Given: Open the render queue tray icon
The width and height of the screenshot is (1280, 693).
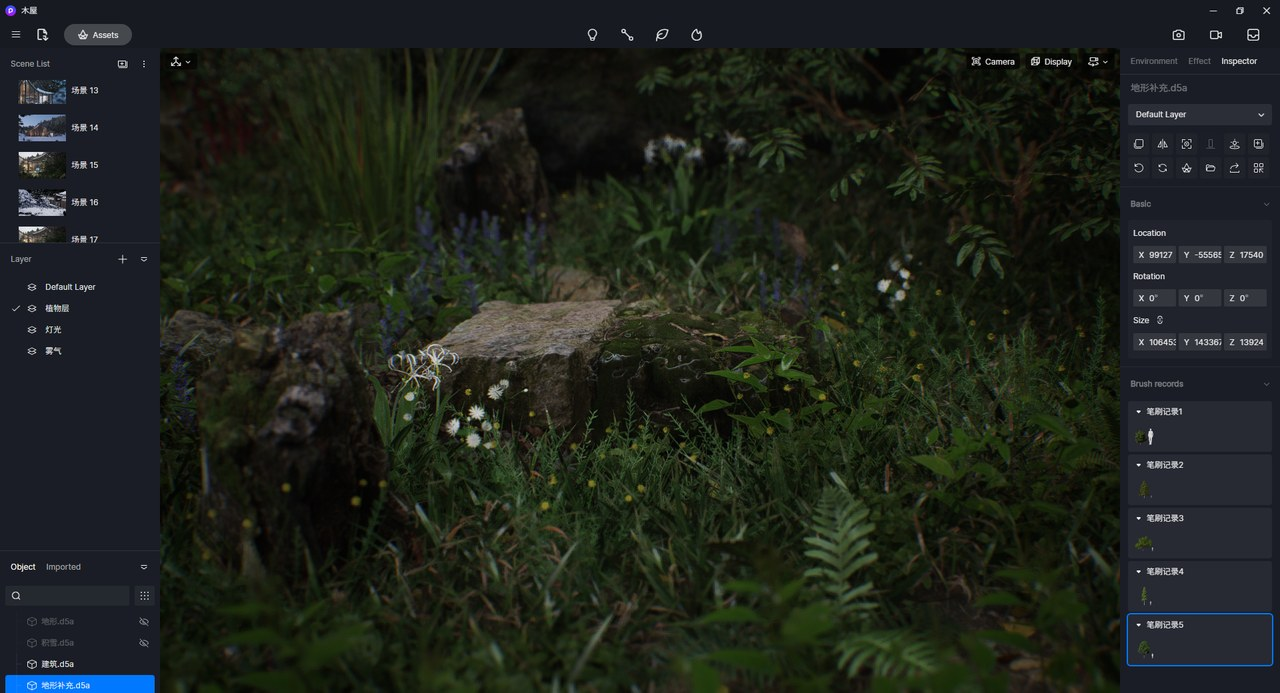Looking at the screenshot, I should coord(1253,35).
